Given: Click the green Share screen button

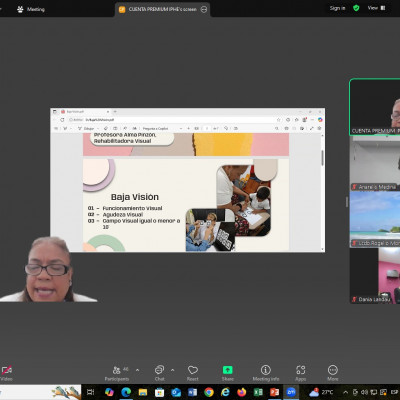Looking at the screenshot, I should click(x=228, y=373).
